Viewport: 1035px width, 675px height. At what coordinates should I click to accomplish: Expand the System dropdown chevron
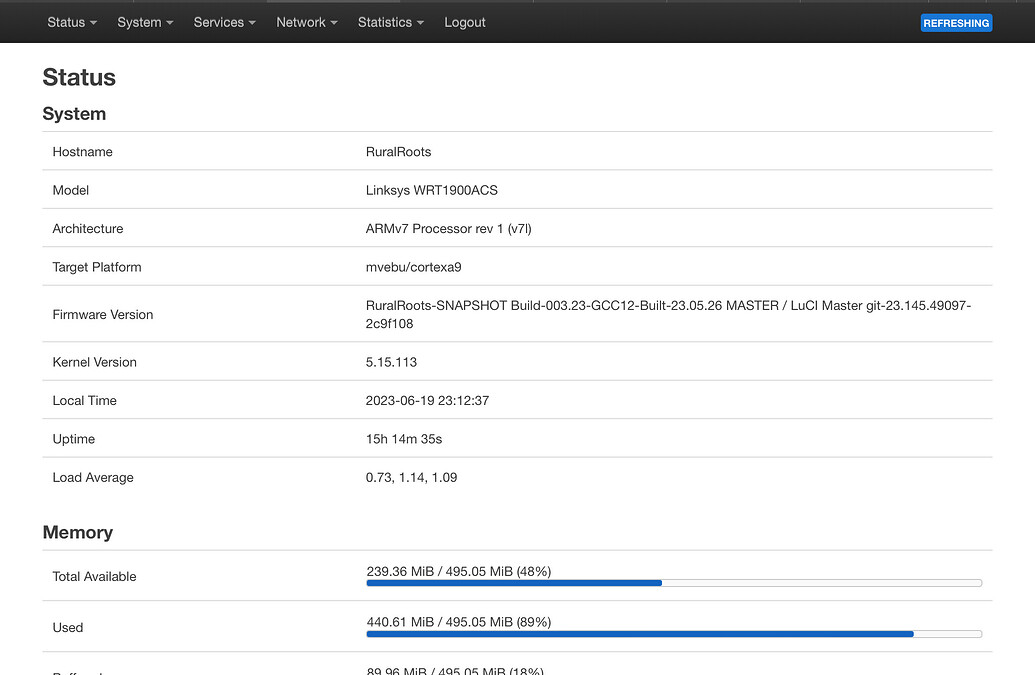(169, 22)
